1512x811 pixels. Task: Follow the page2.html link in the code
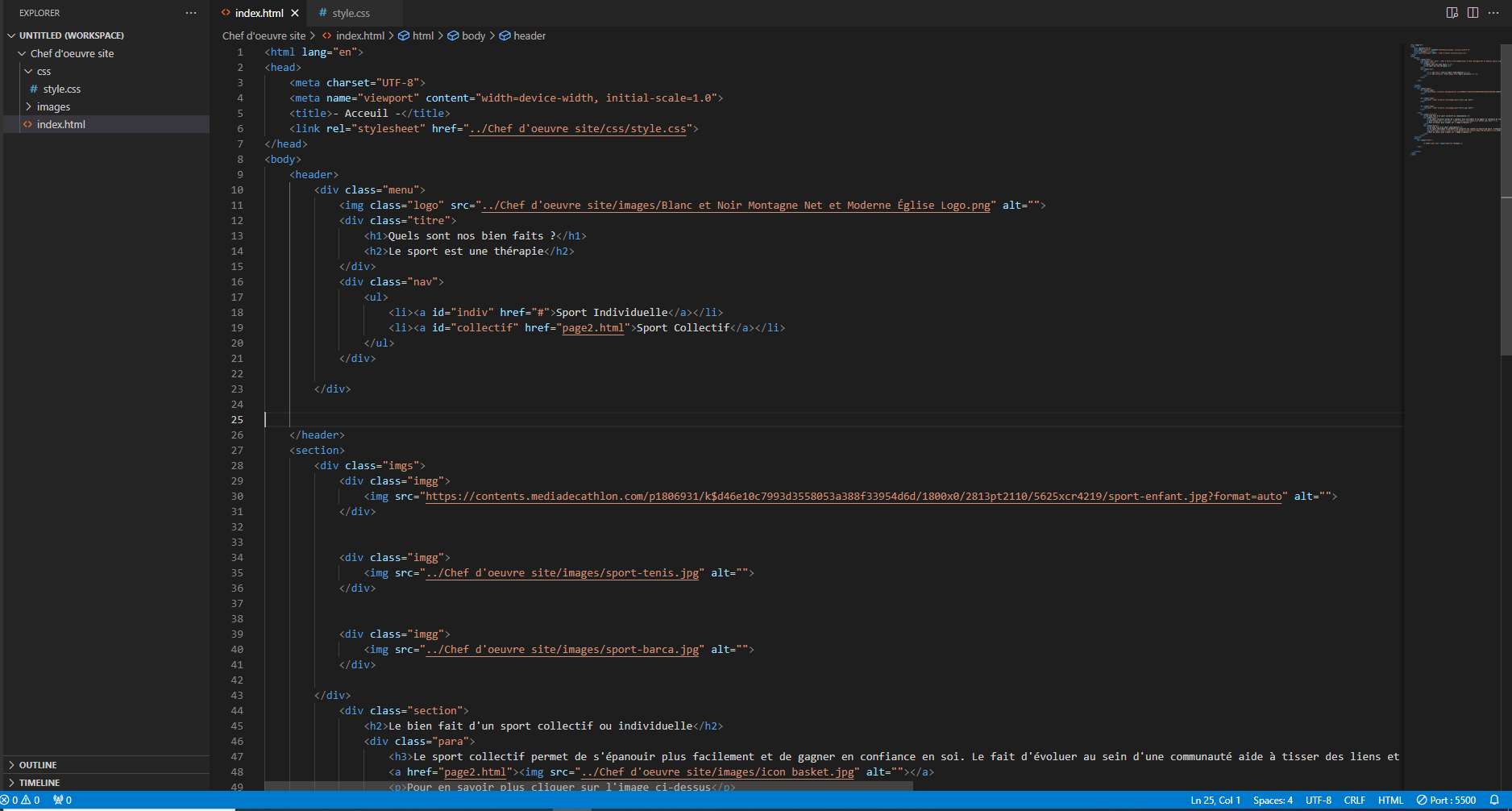[x=593, y=327]
